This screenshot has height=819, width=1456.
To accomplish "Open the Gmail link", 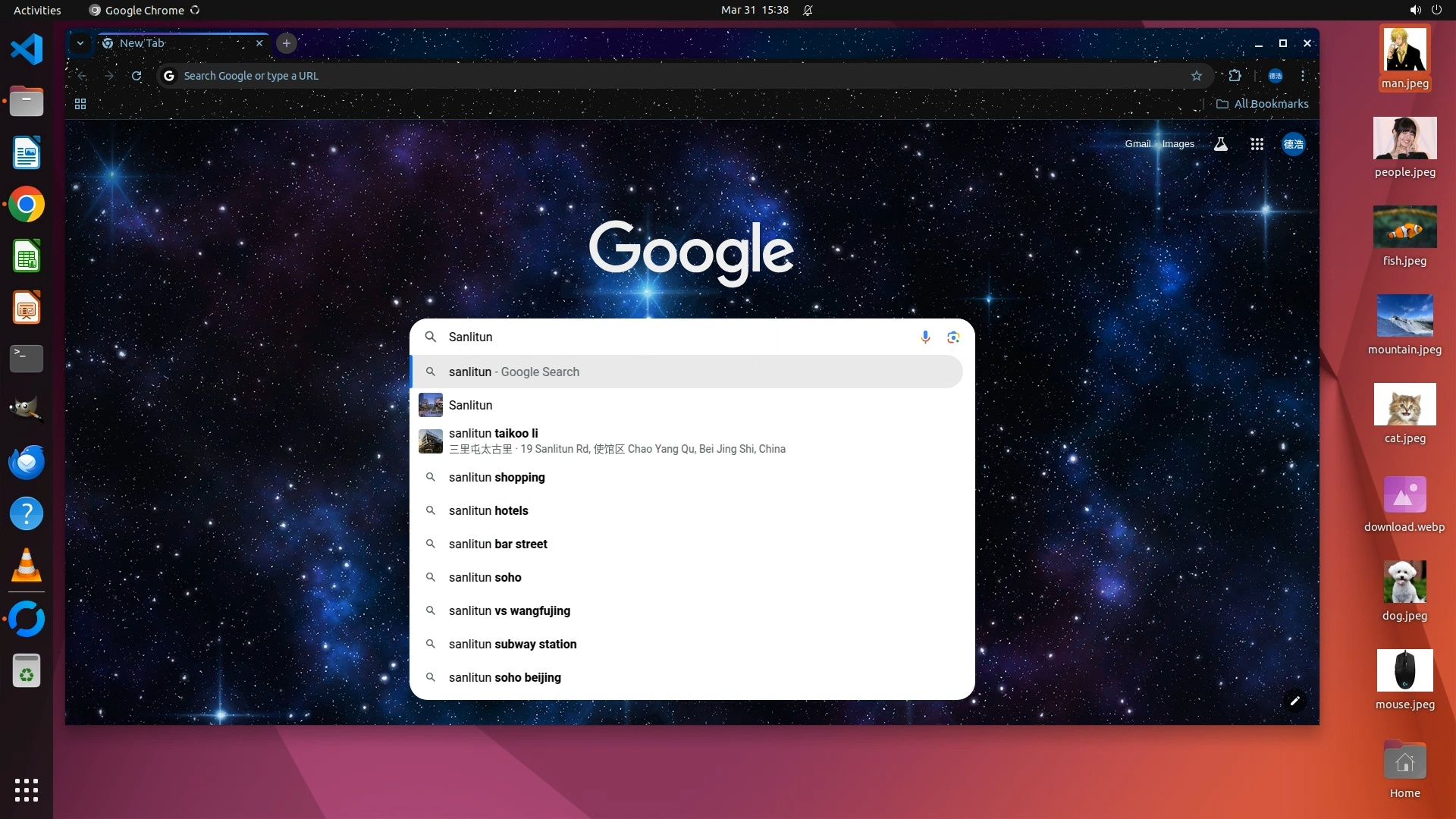I will point(1137,144).
